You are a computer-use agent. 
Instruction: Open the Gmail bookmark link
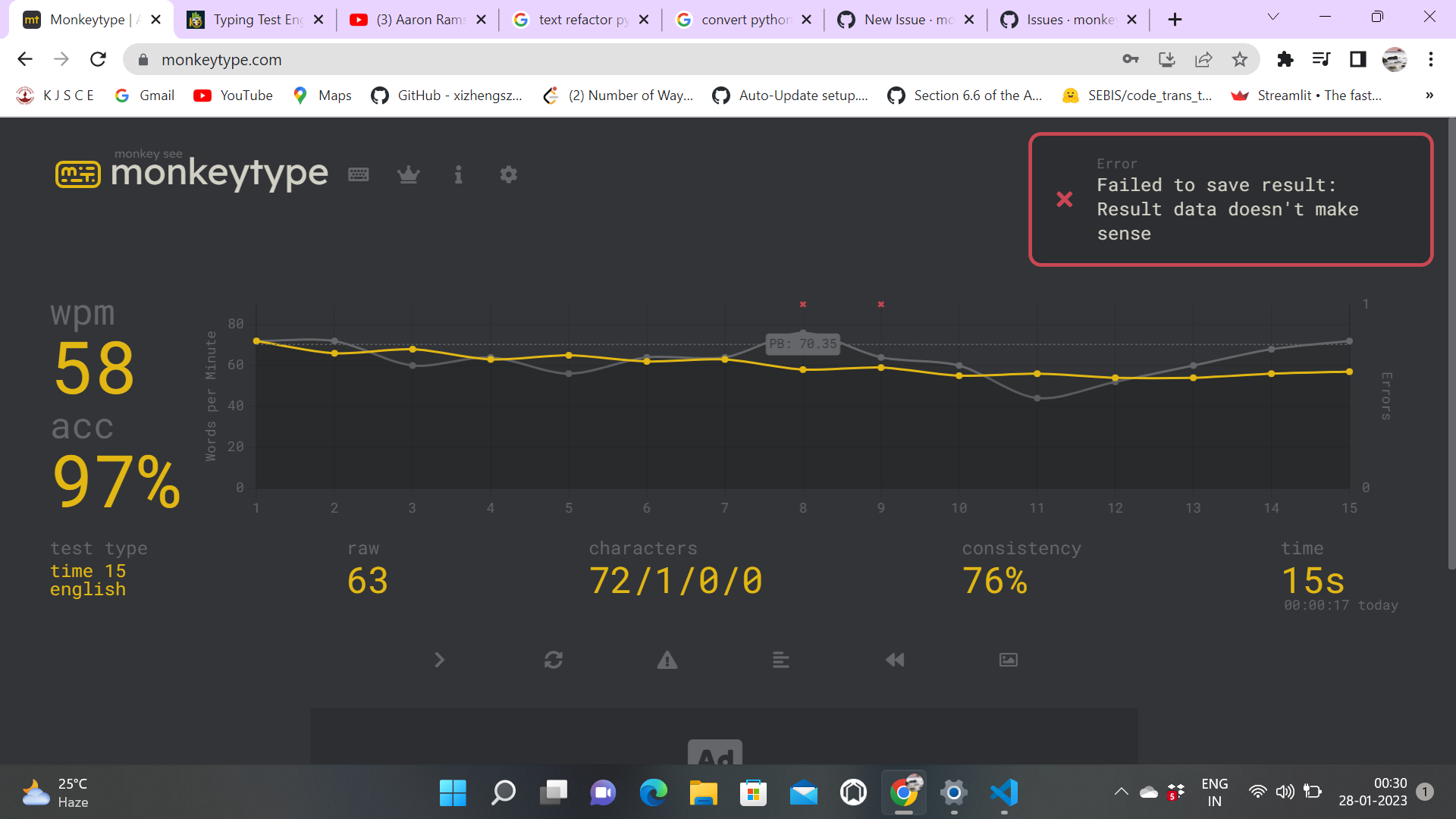click(x=144, y=96)
